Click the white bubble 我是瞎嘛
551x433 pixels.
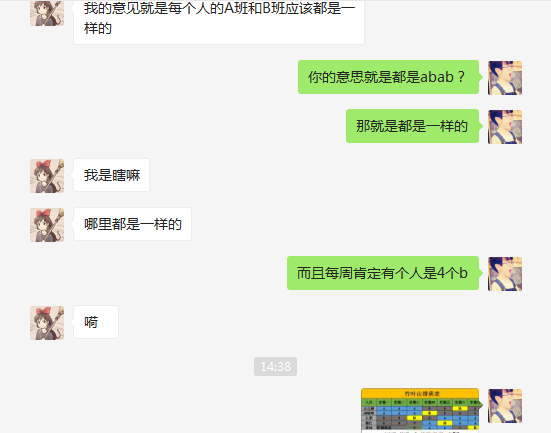pyautogui.click(x=111, y=175)
